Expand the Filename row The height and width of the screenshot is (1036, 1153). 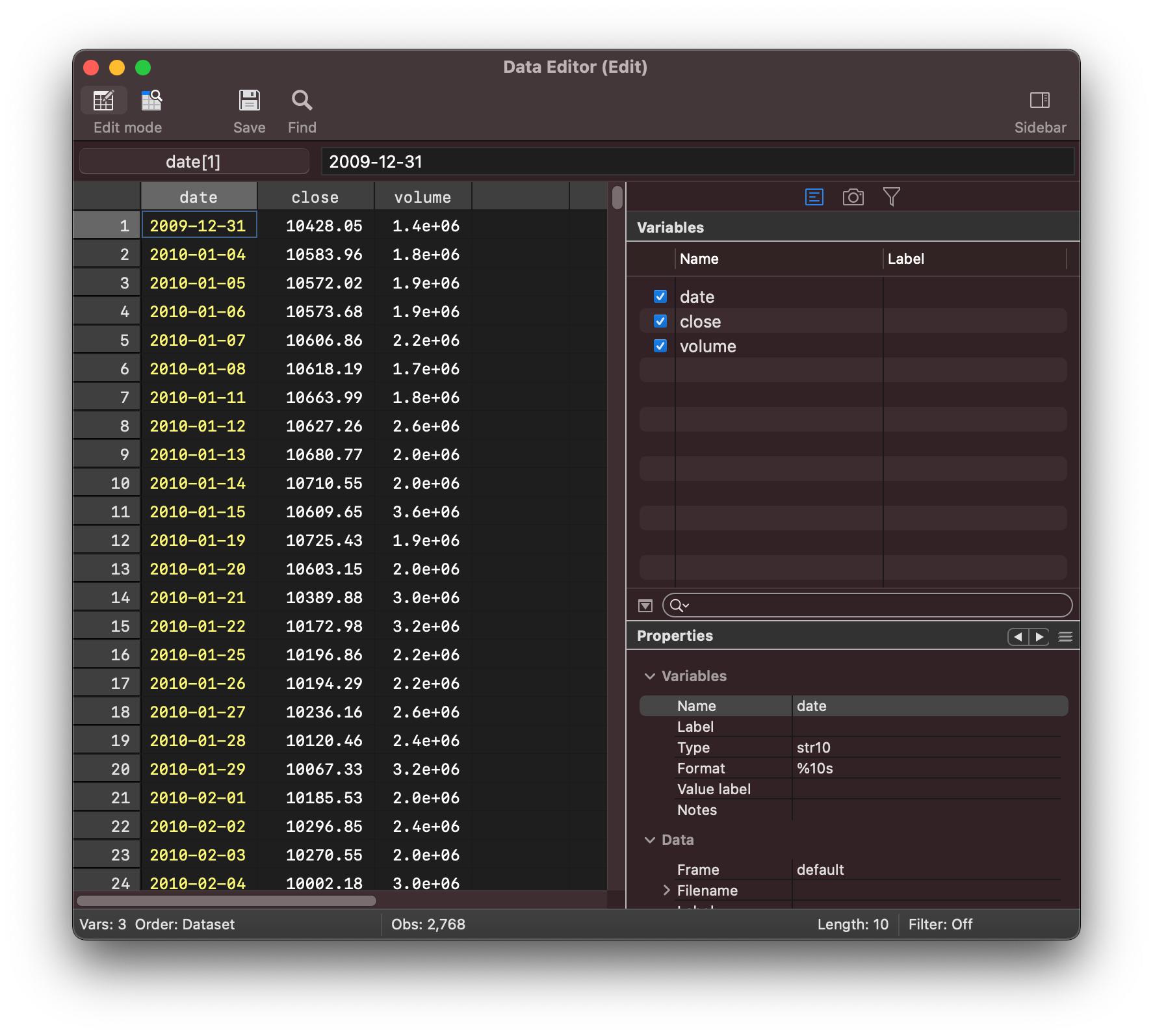pos(666,890)
